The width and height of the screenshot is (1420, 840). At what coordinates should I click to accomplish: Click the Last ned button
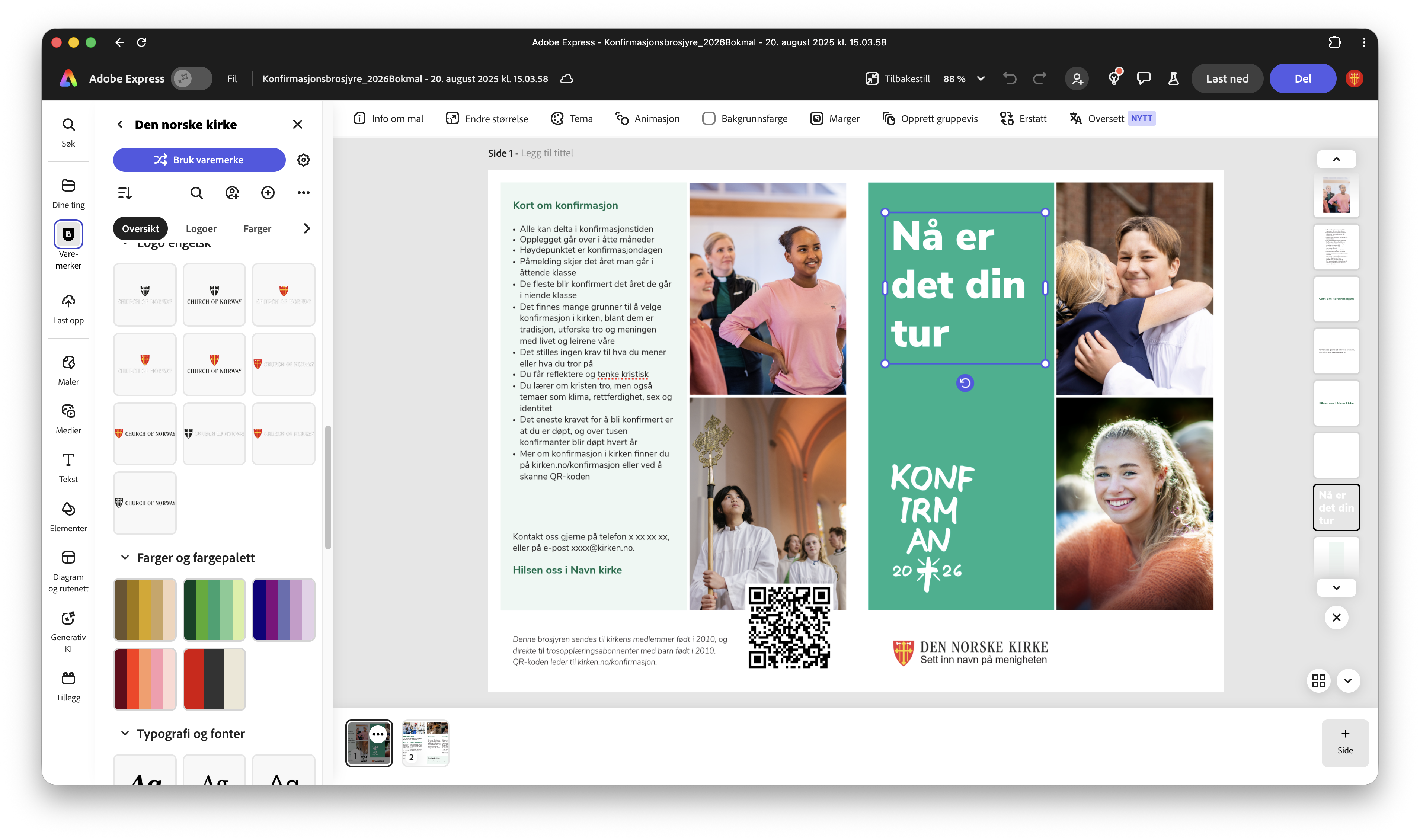click(1226, 78)
